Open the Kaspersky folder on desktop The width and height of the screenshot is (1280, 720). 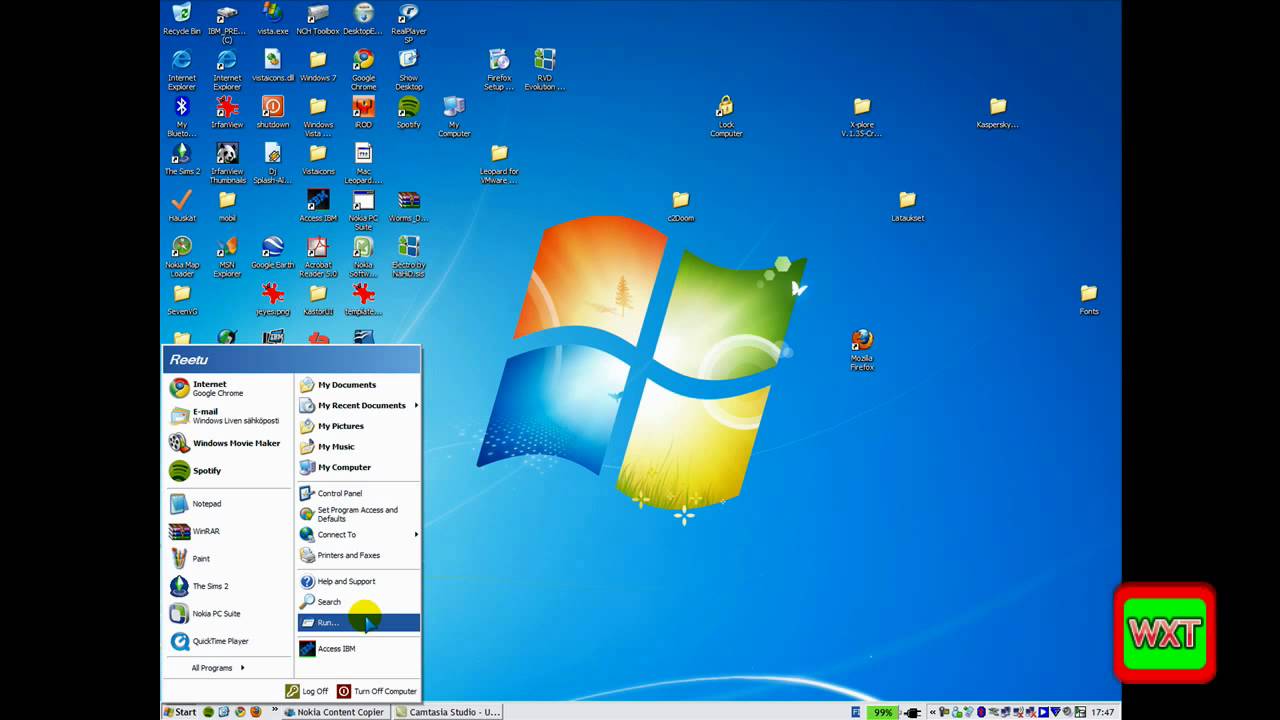997,112
